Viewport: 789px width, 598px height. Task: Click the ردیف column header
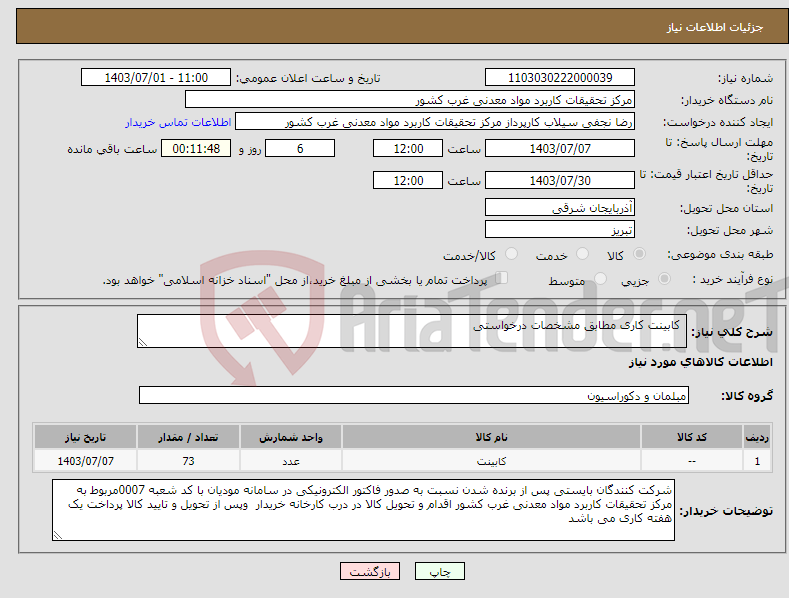click(x=757, y=437)
